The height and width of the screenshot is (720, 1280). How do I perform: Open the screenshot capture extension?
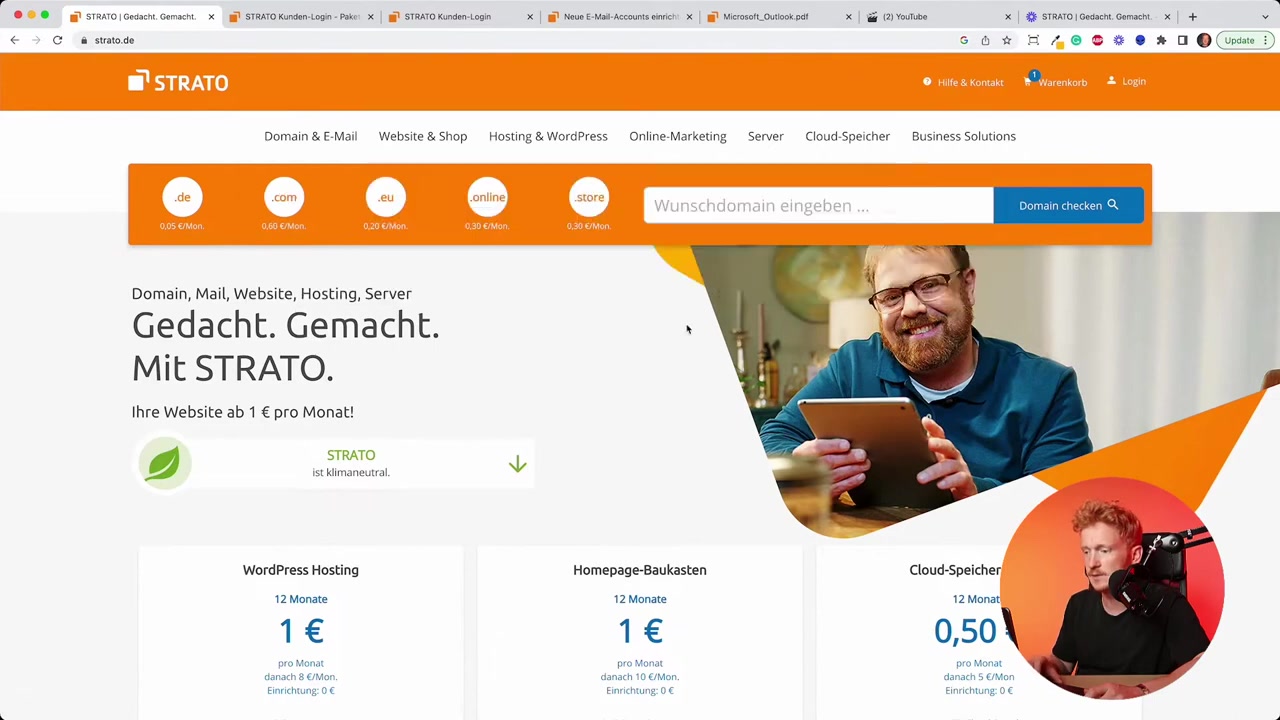click(1033, 40)
